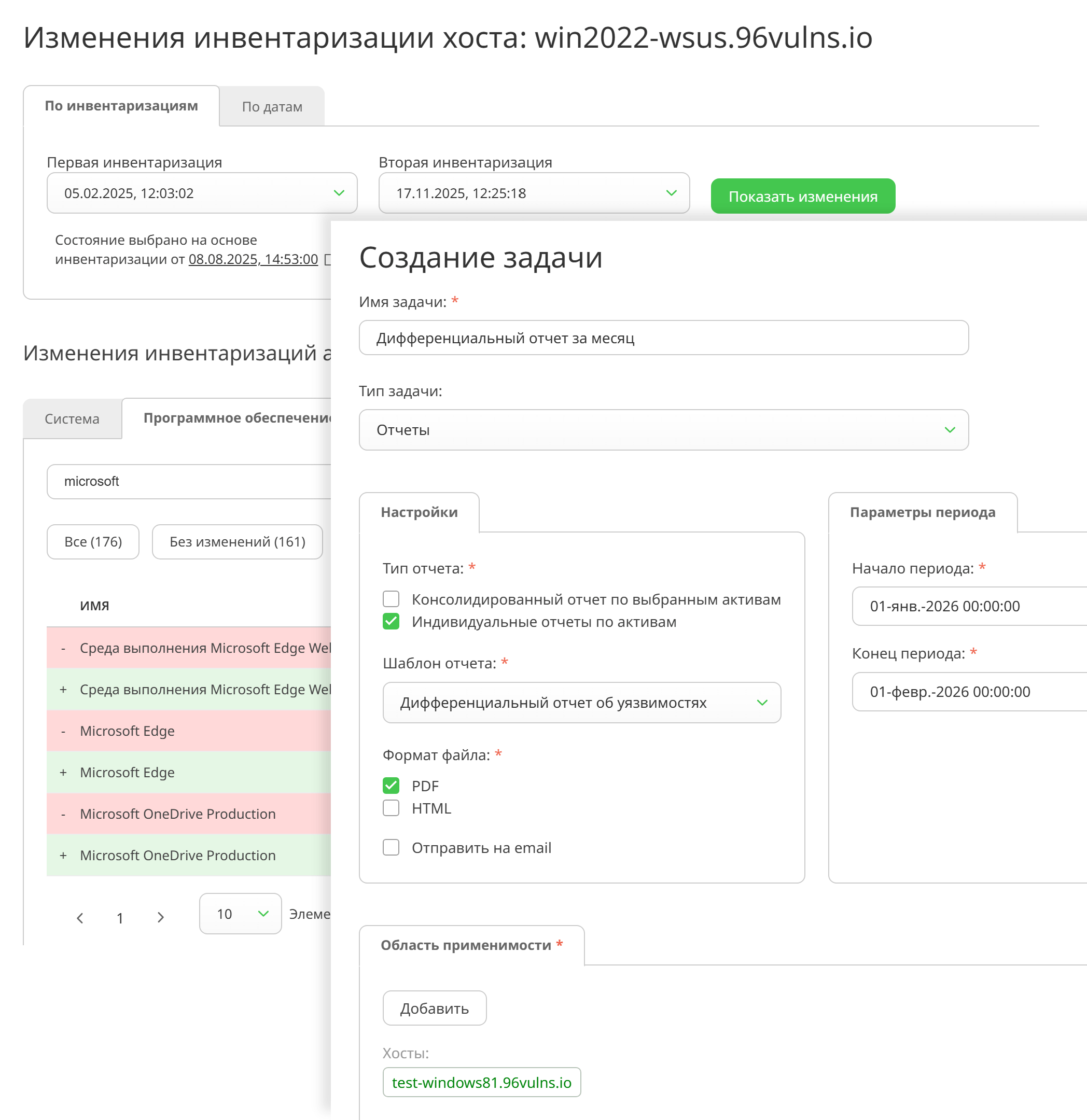The width and height of the screenshot is (1087, 1120).
Task: Enable the 'Отправить на email' checkbox
Action: pos(391,847)
